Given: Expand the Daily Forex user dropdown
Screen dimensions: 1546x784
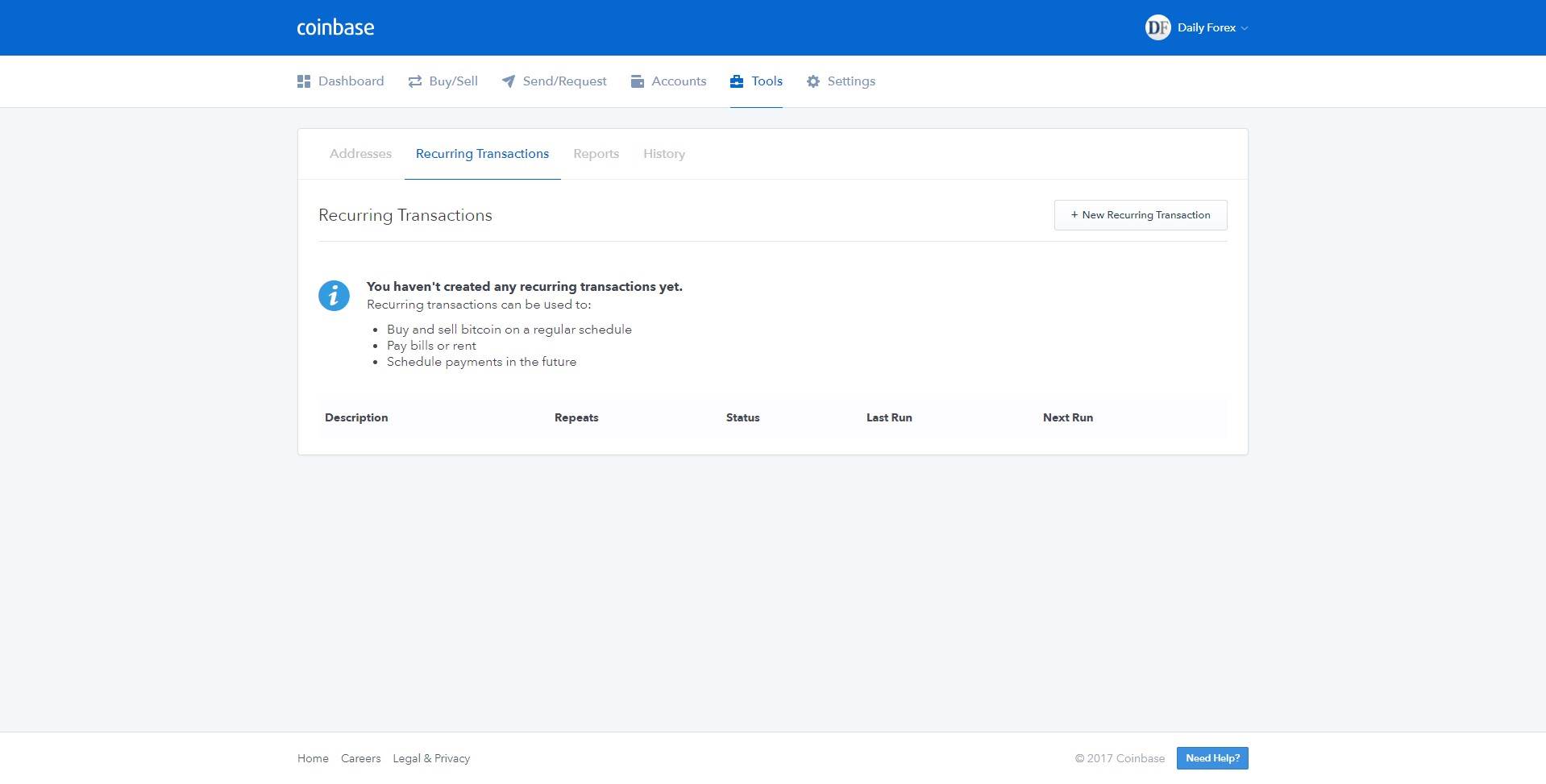Looking at the screenshot, I should tap(1212, 27).
